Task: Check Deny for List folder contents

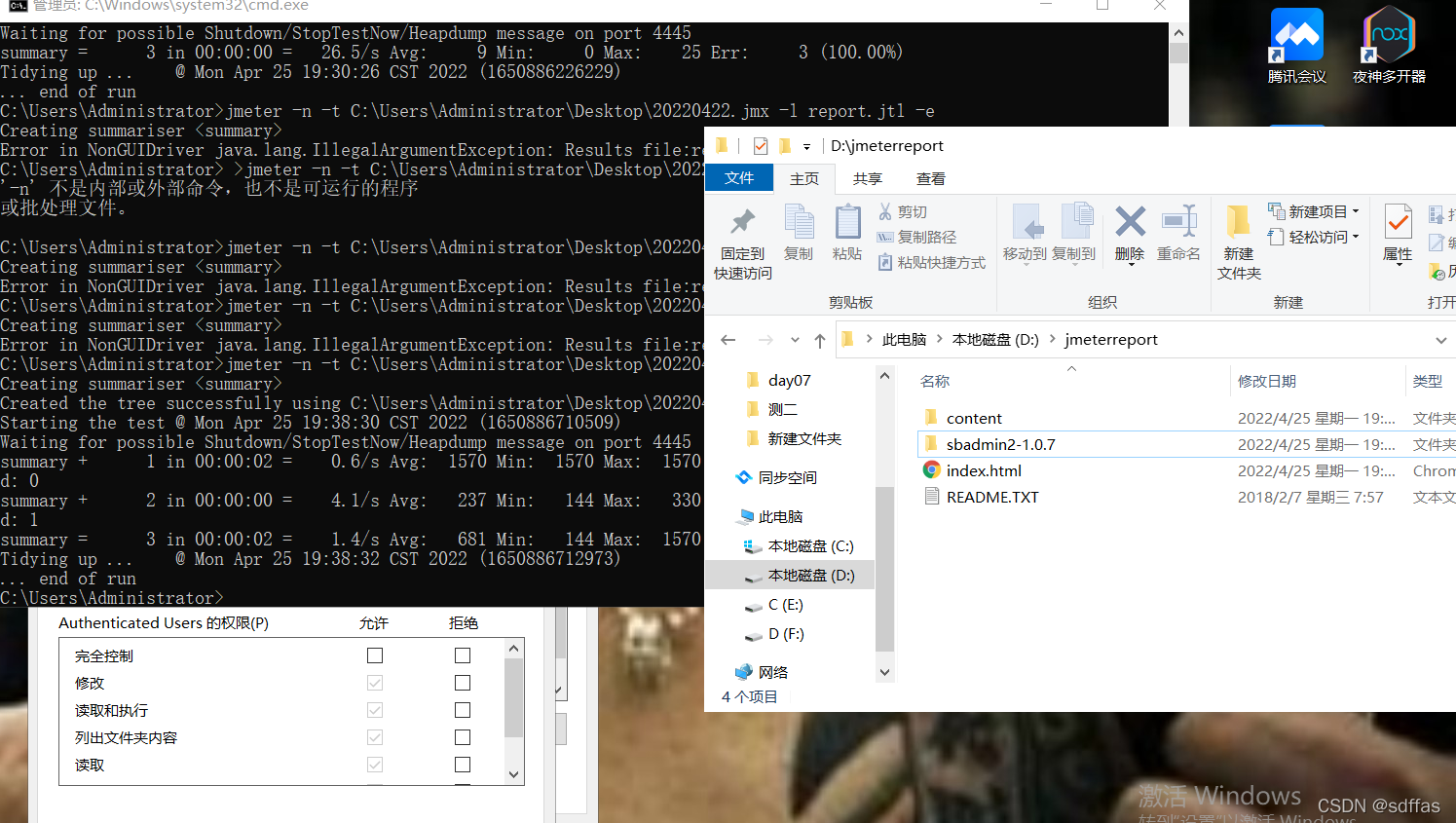Action: pyautogui.click(x=463, y=737)
